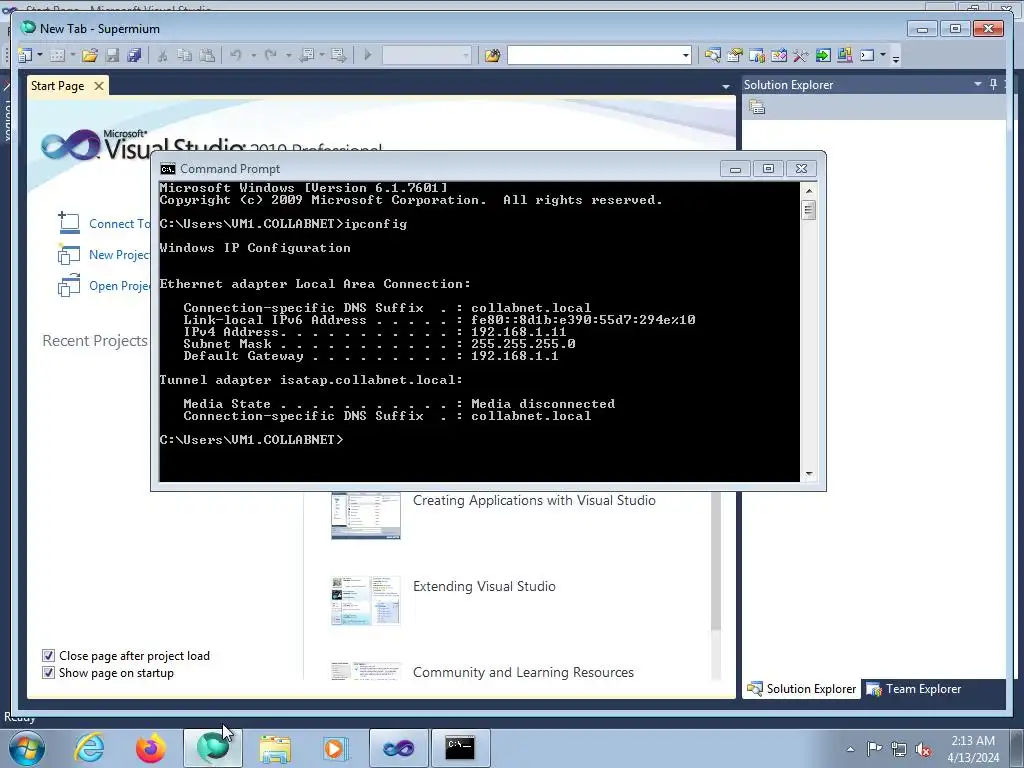
Task: Click the Open Project link on the Start Page
Action: pos(120,286)
